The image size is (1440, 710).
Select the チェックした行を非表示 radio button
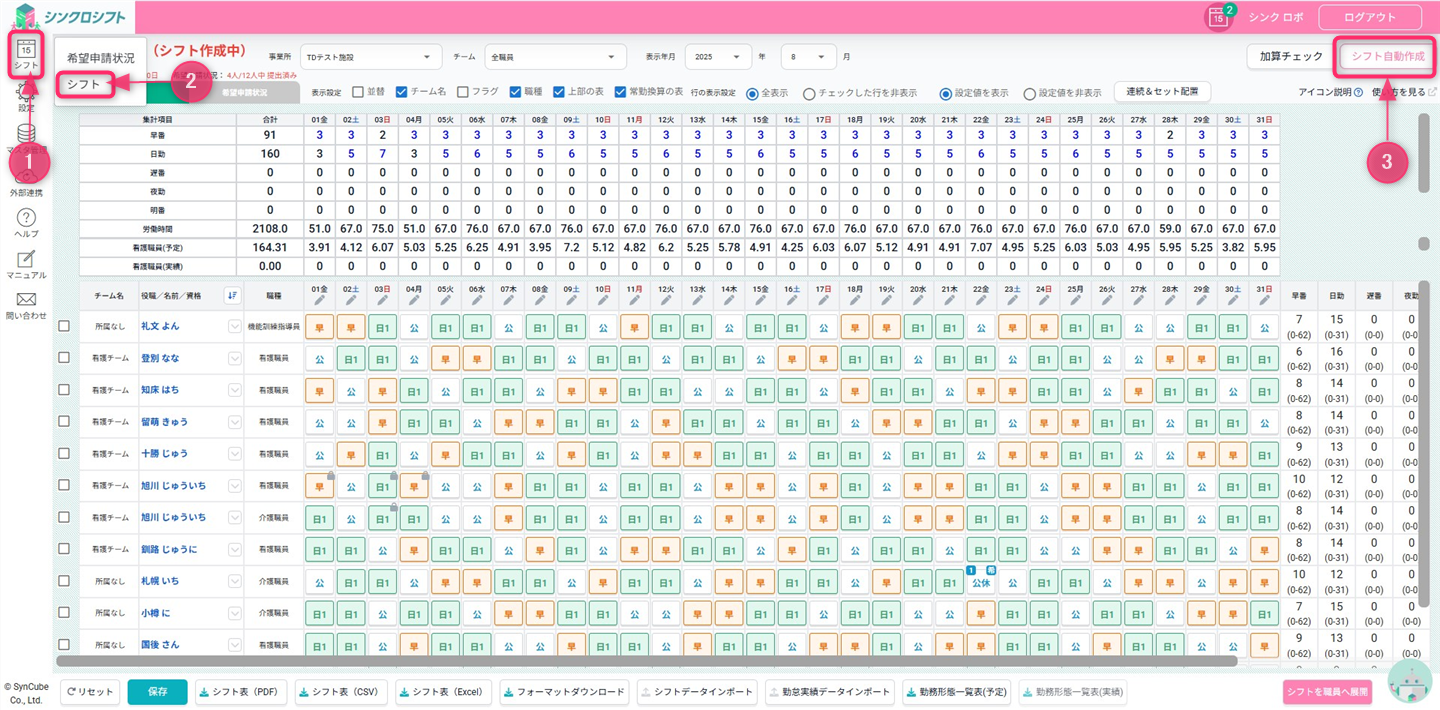tap(809, 94)
